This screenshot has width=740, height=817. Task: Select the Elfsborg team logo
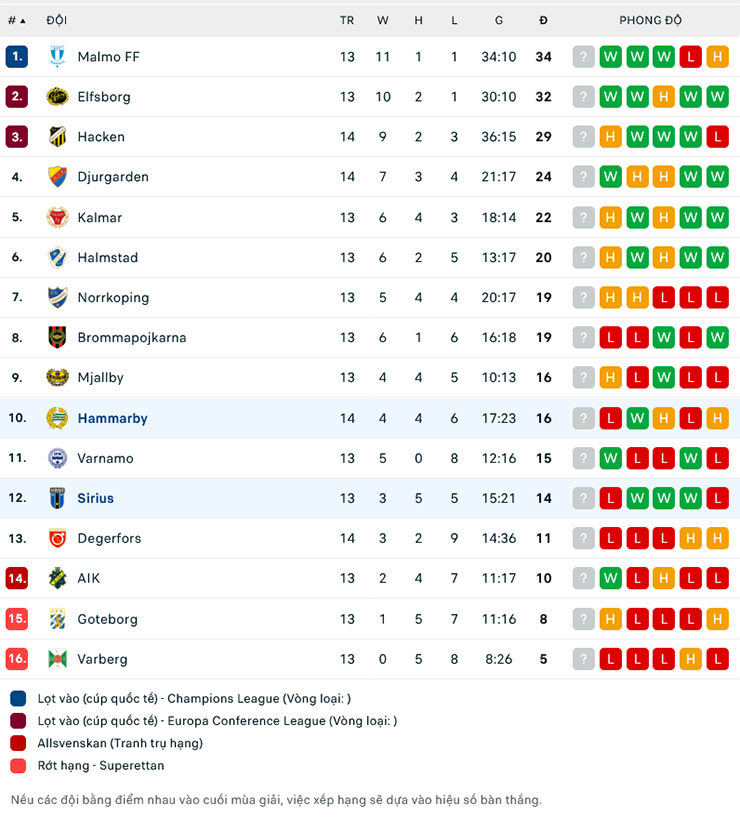(x=57, y=97)
